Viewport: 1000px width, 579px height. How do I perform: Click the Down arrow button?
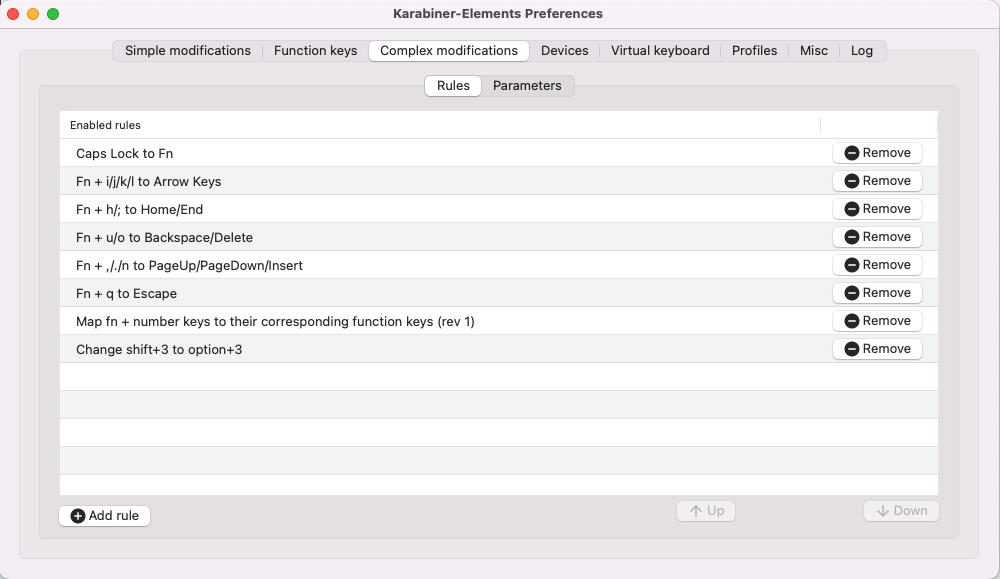pos(901,511)
